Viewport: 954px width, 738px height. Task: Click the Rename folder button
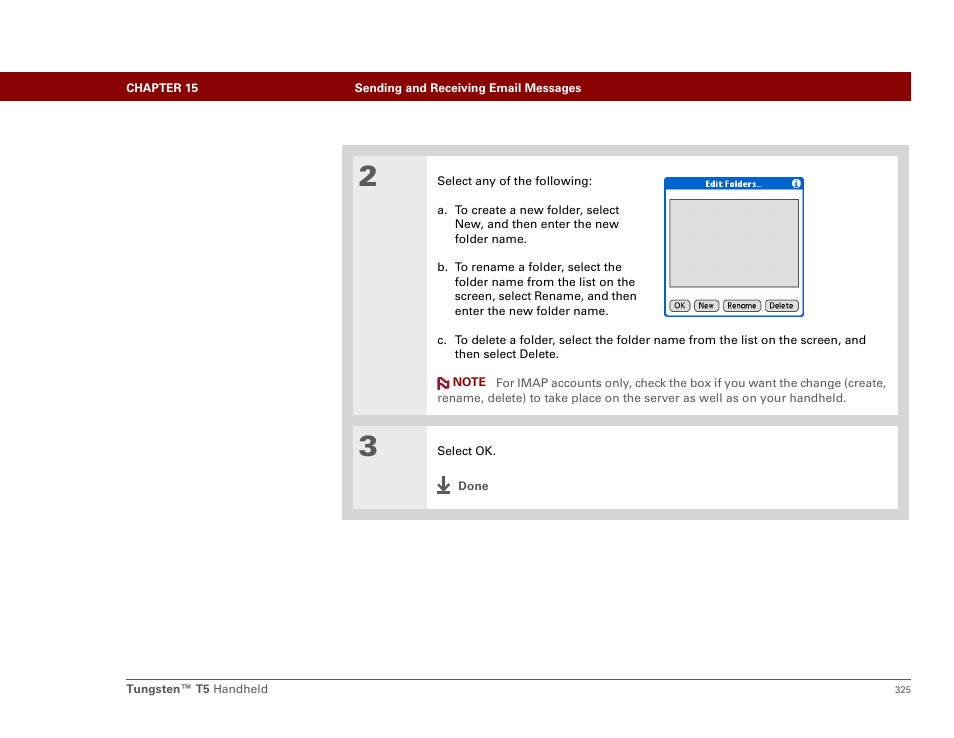click(x=741, y=305)
